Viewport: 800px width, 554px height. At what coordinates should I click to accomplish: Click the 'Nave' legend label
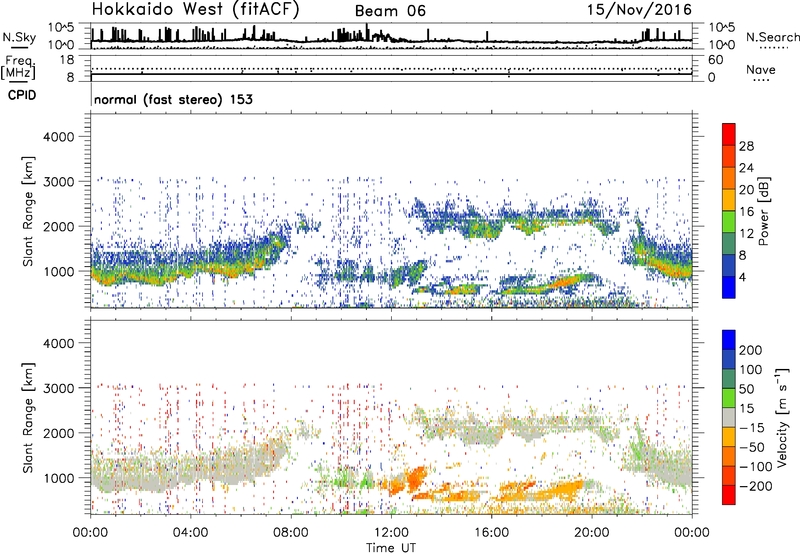[x=761, y=69]
